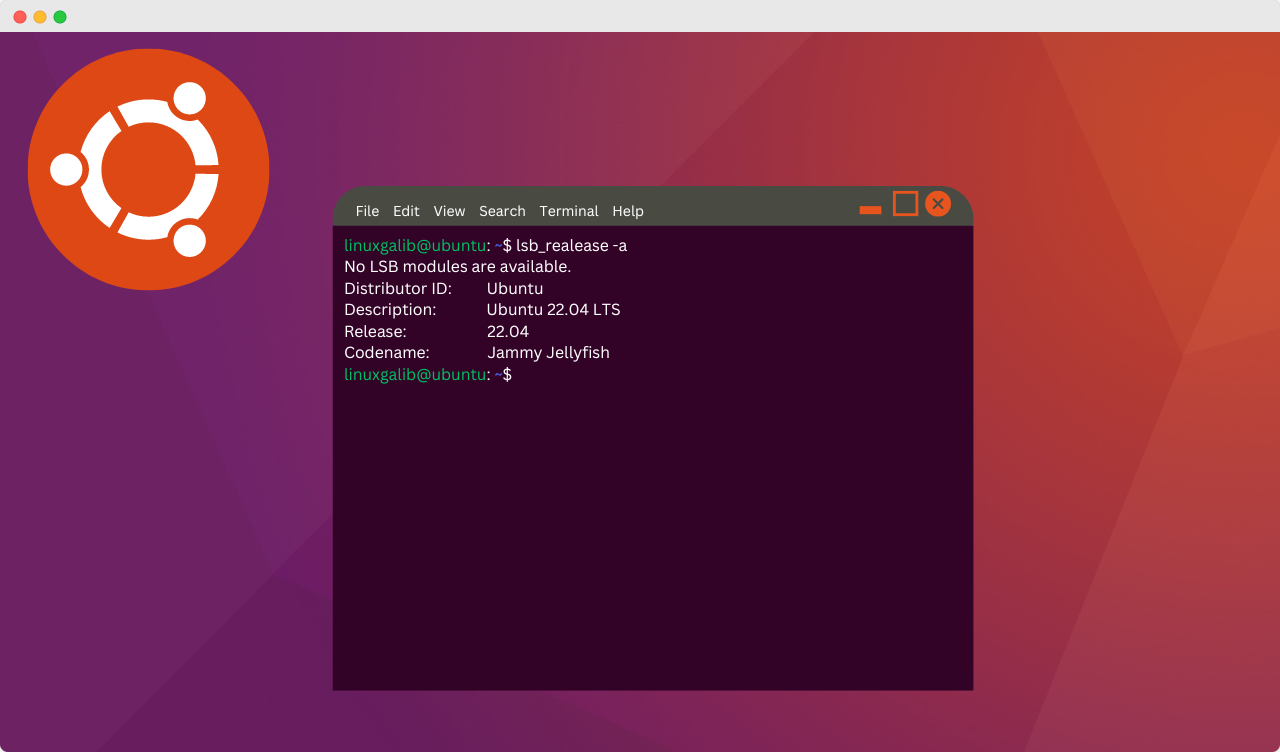Maximize the terminal with square icon

click(x=905, y=204)
